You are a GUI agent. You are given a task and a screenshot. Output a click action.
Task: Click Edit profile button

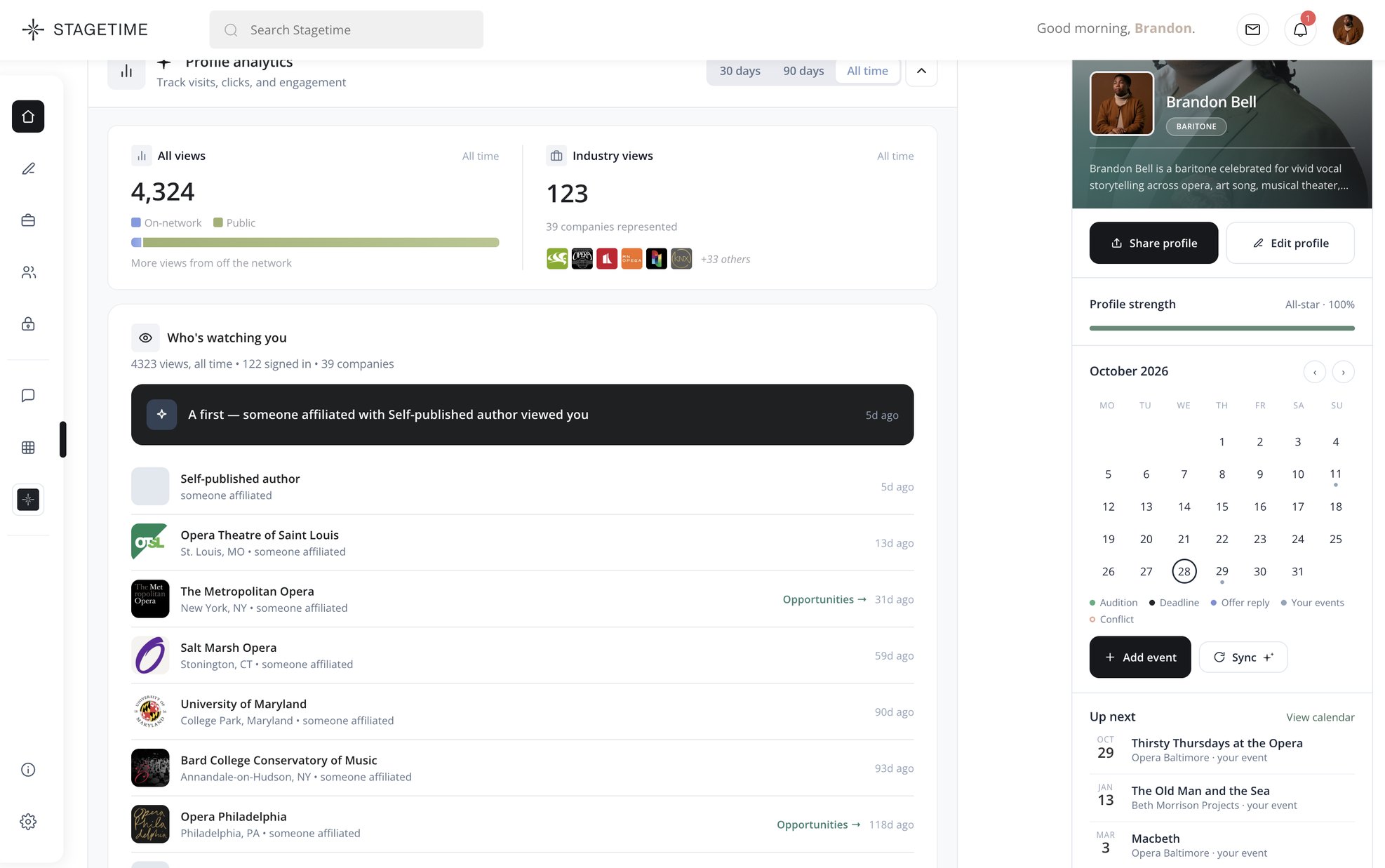pos(1290,243)
